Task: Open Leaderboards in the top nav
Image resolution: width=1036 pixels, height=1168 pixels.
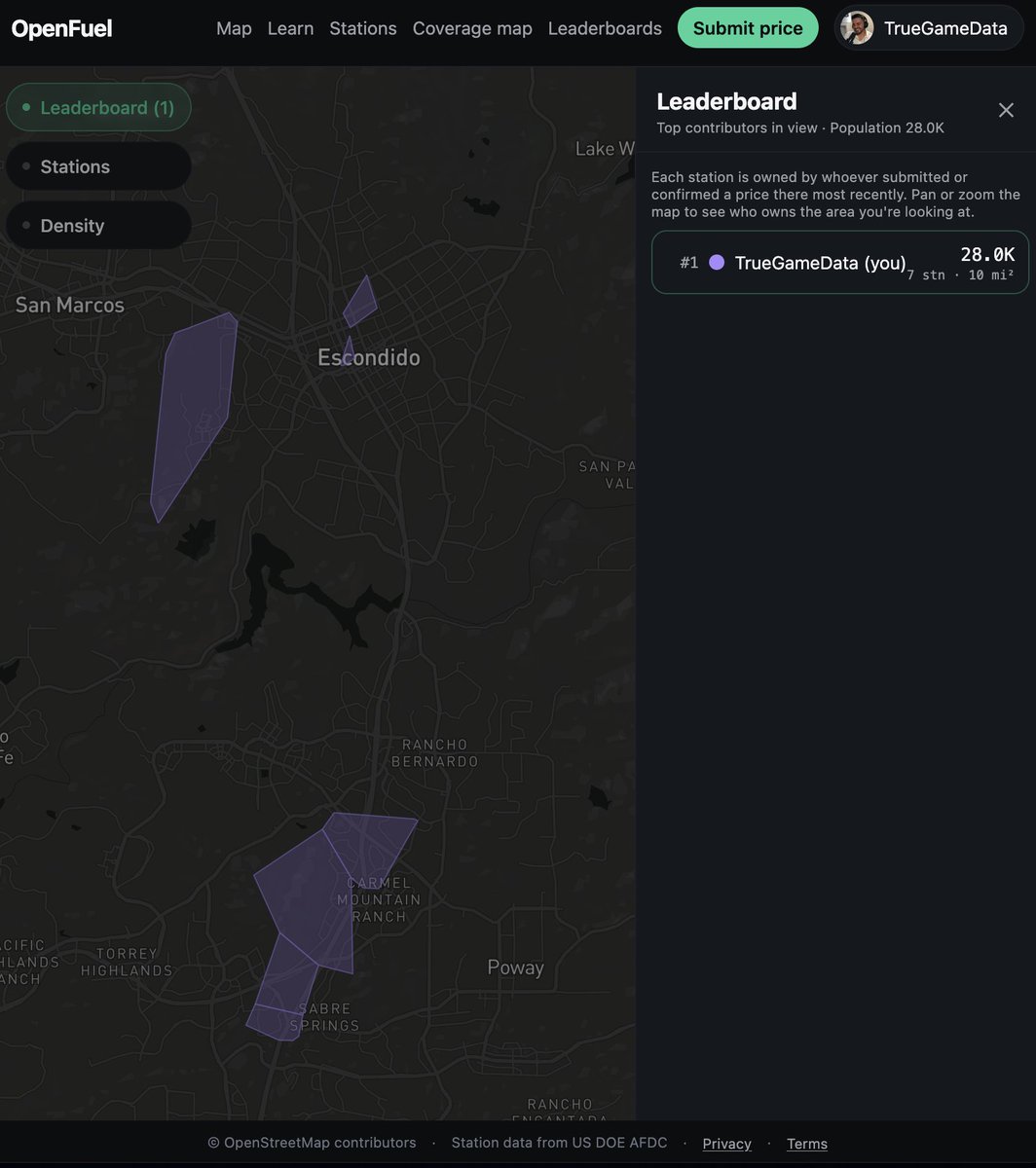Action: [x=605, y=28]
